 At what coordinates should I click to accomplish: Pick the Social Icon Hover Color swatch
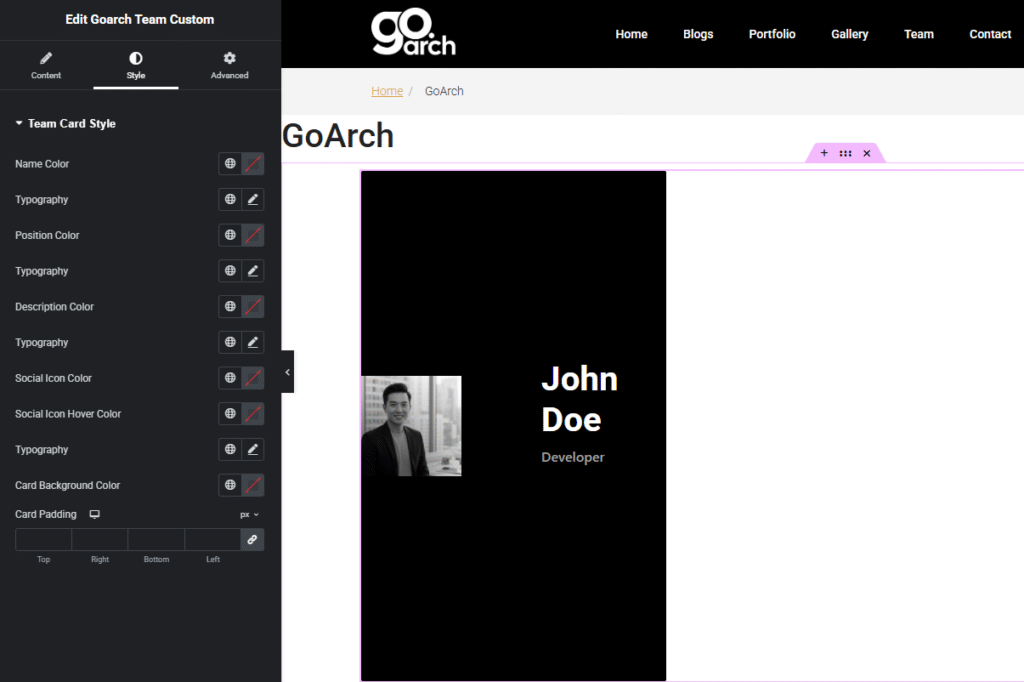point(253,414)
